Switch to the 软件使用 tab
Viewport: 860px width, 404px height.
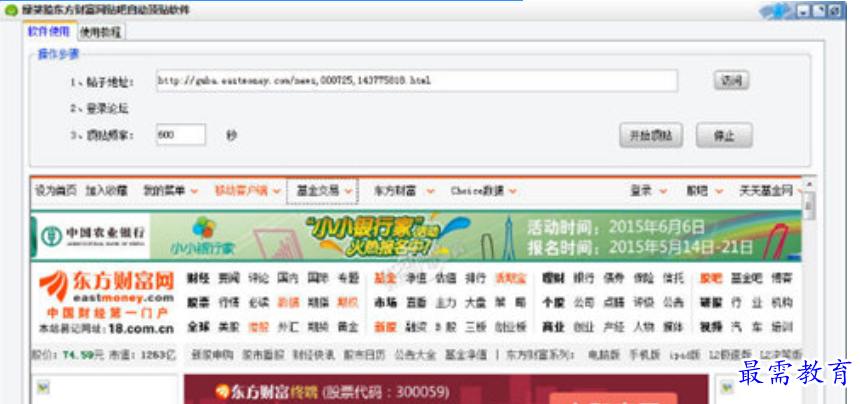coord(49,32)
